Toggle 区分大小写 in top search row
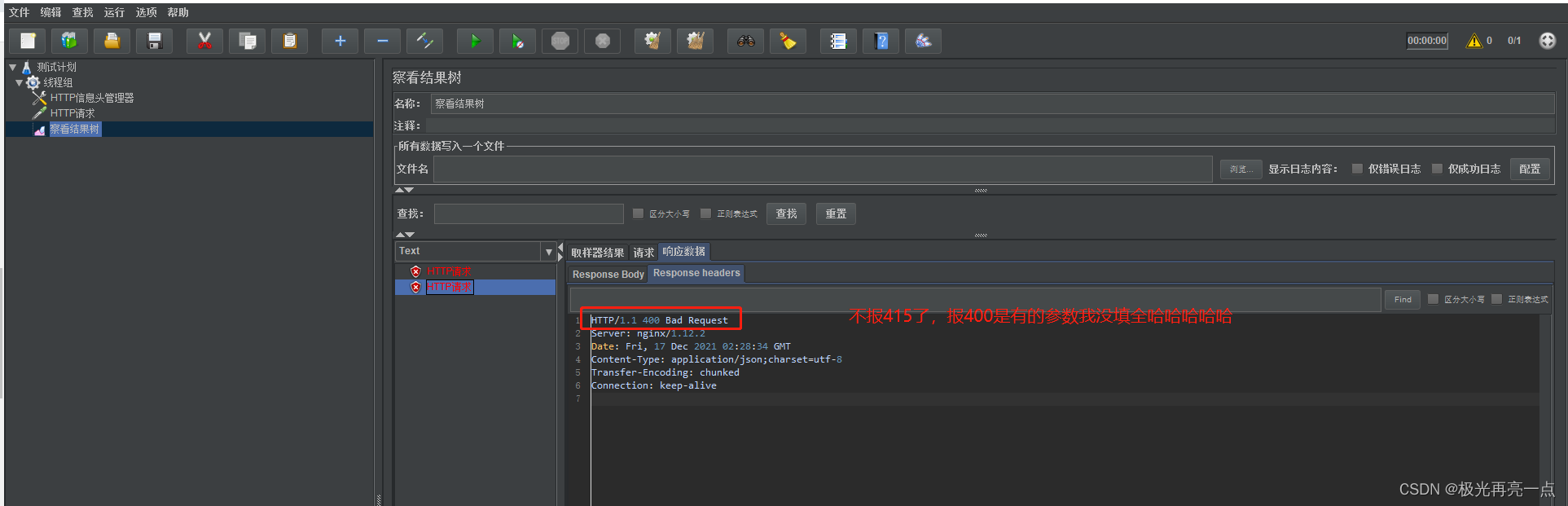 [639, 213]
